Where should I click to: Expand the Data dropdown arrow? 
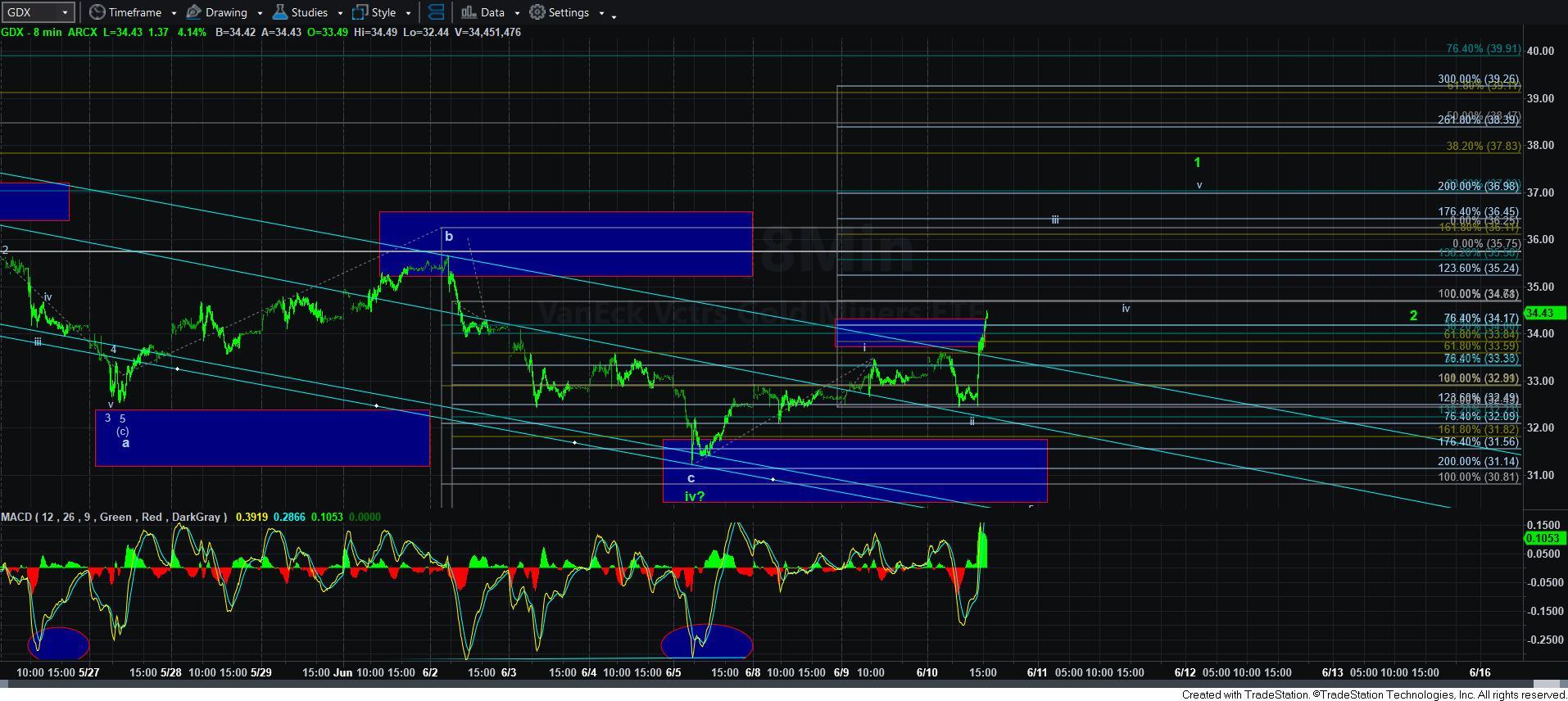[517, 13]
